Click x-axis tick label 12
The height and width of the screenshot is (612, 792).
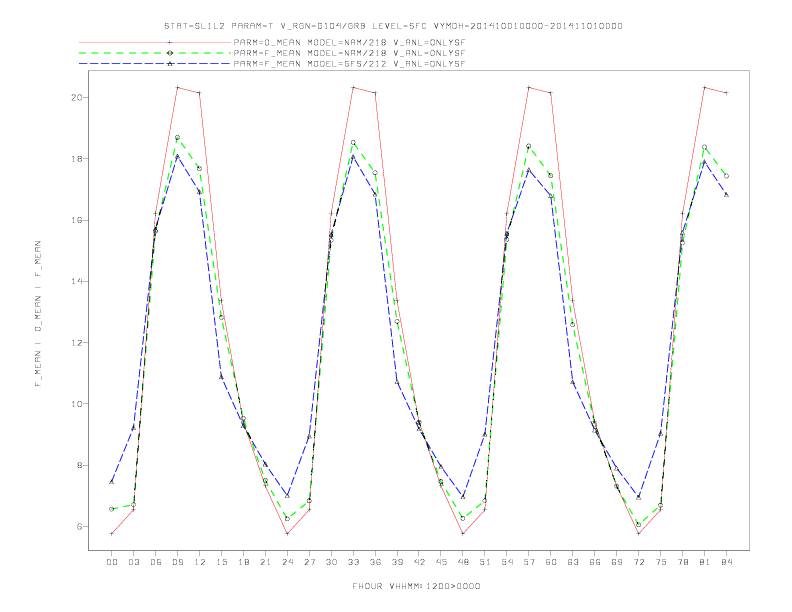point(200,562)
